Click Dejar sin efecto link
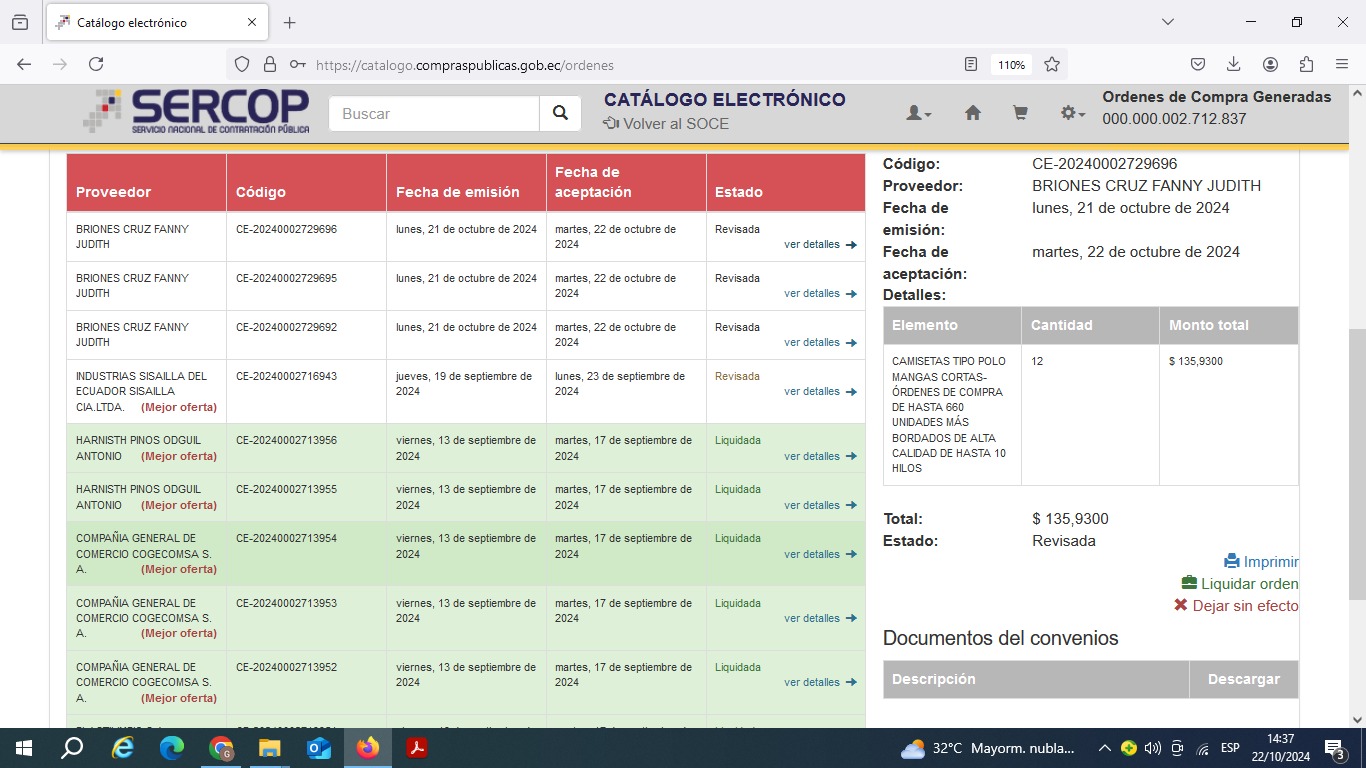Image resolution: width=1366 pixels, height=768 pixels. (1236, 606)
